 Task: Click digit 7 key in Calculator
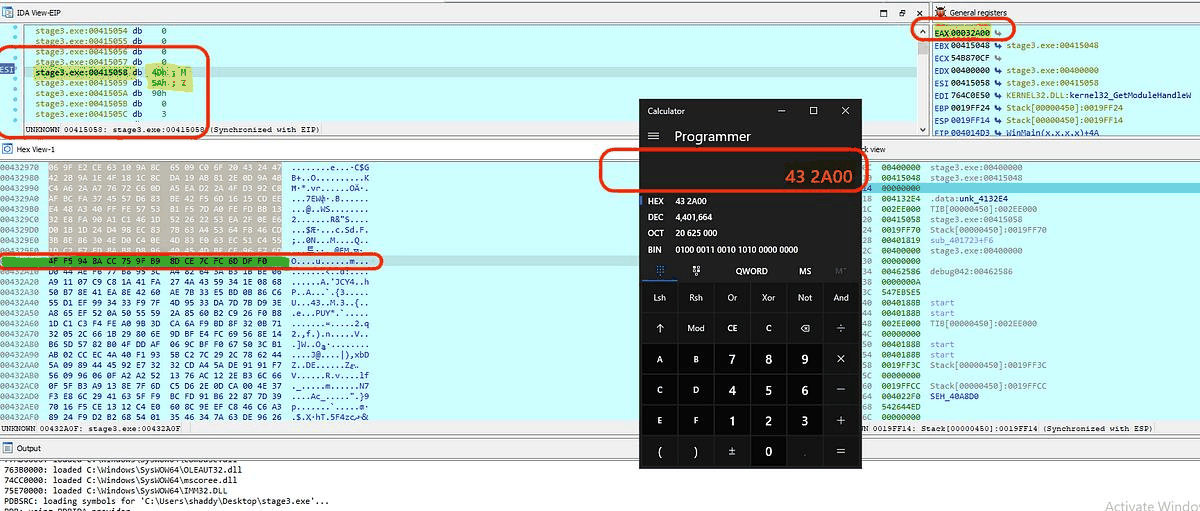[732, 358]
